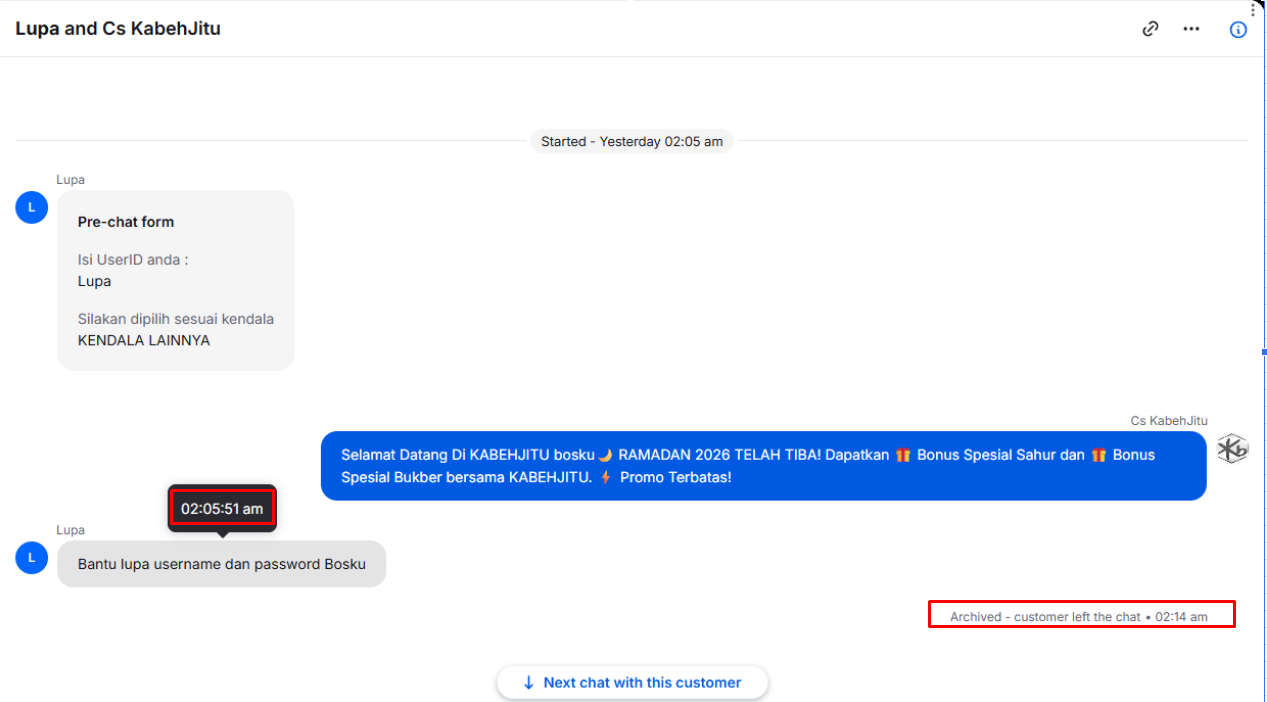Click 'Archived - customer left the chat' status
Image resolution: width=1267 pixels, height=702 pixels.
tap(1079, 617)
